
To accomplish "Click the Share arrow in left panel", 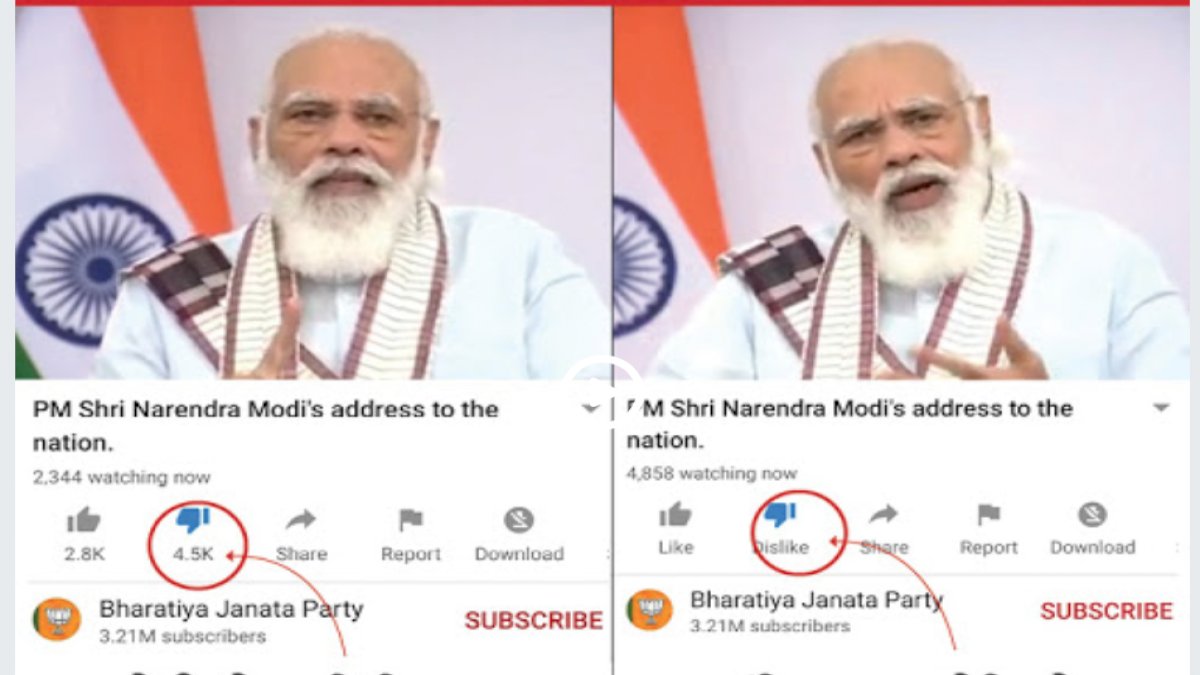I will [301, 520].
